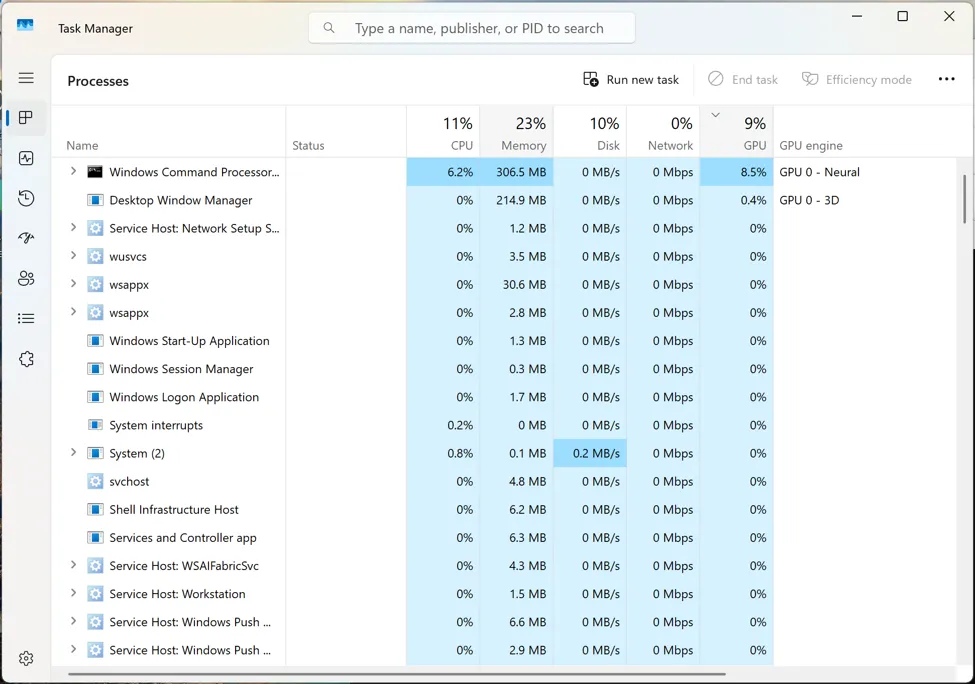
Task: Open Task Manager settings gear
Action: (26, 658)
